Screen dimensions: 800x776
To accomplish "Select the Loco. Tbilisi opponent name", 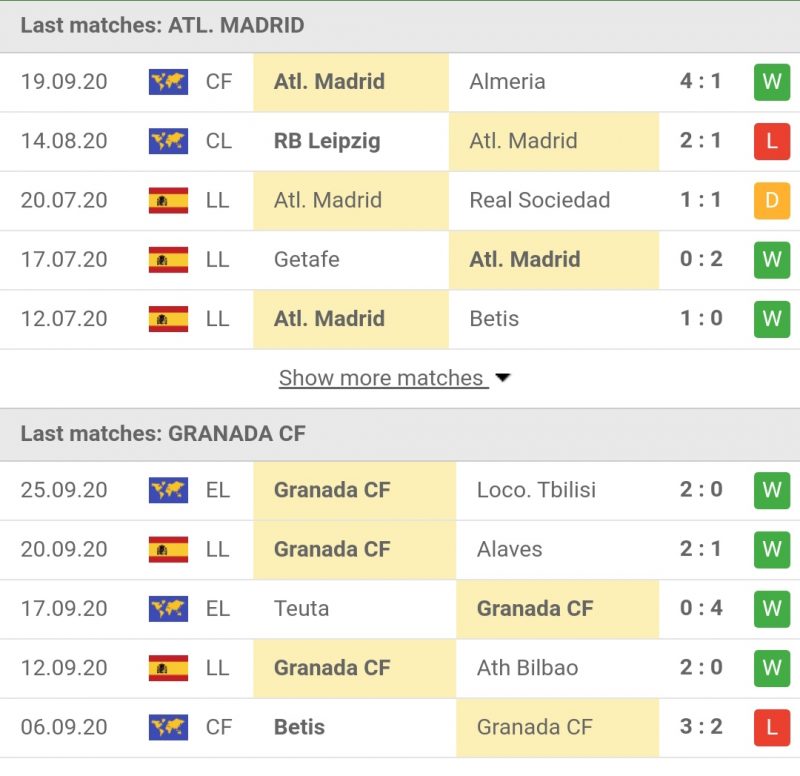I will click(536, 490).
